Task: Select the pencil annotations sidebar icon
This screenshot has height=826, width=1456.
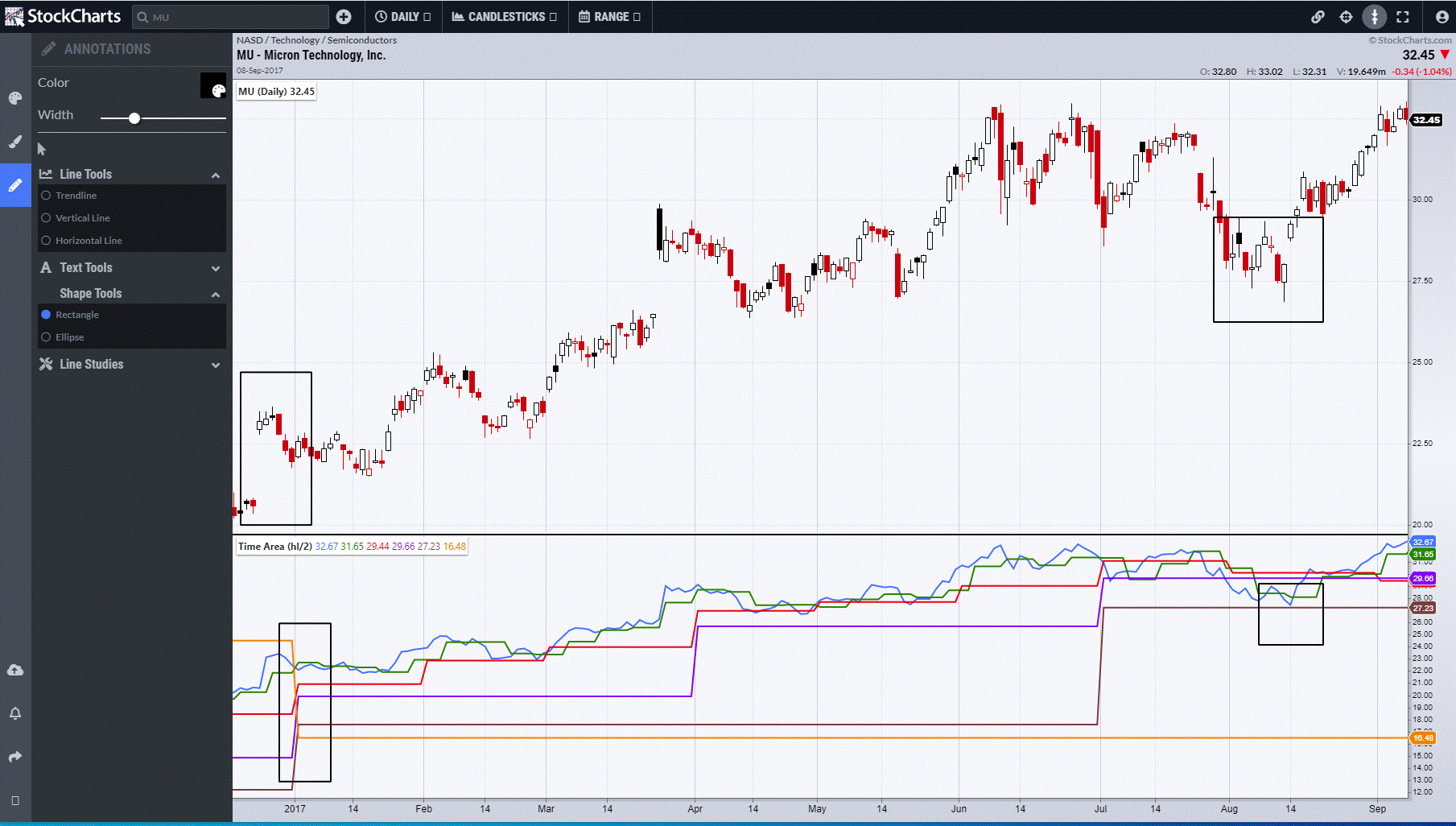Action: pos(15,185)
